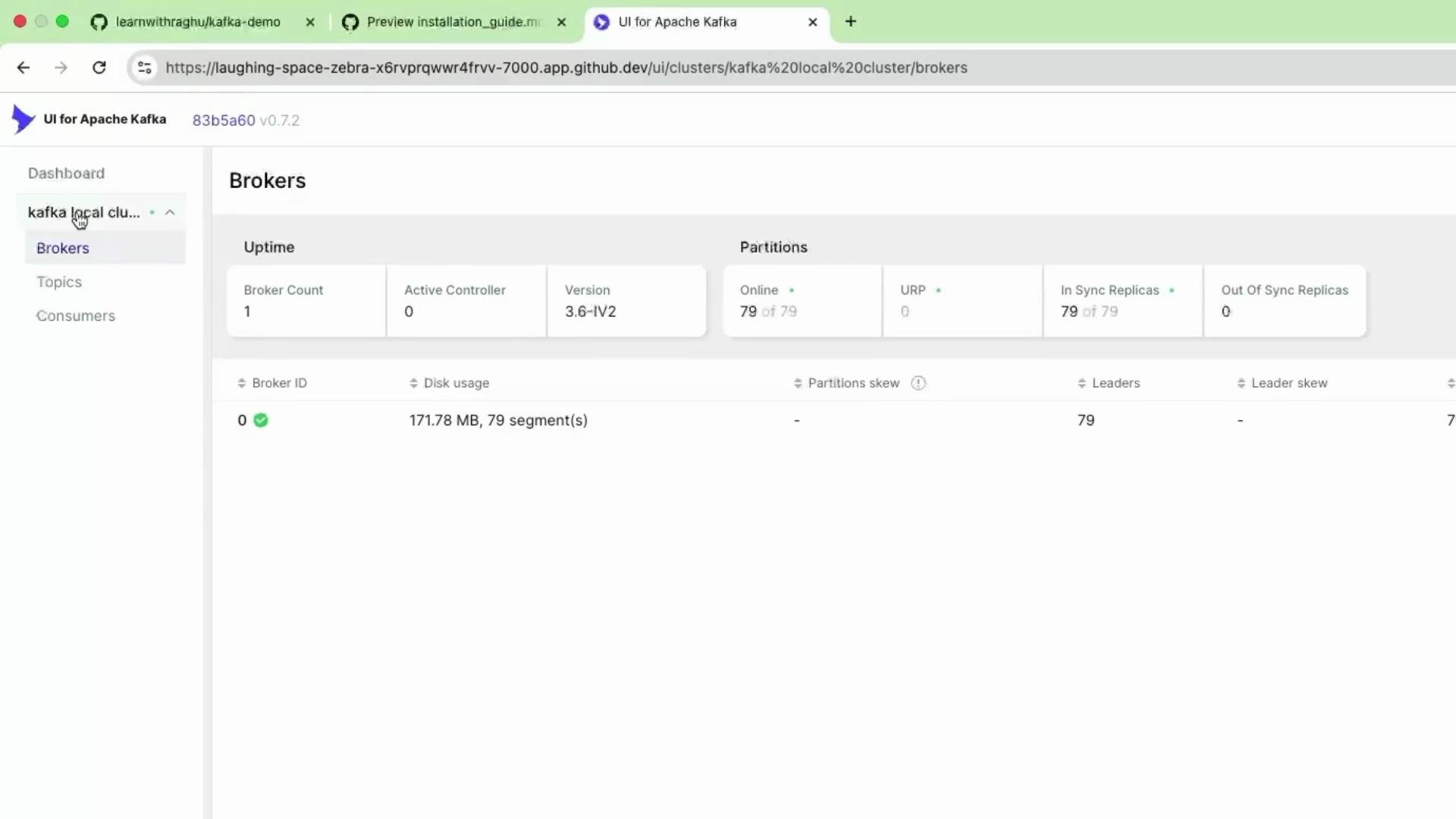The height and width of the screenshot is (819, 1456).
Task: Click the browser back arrow
Action: tap(24, 67)
